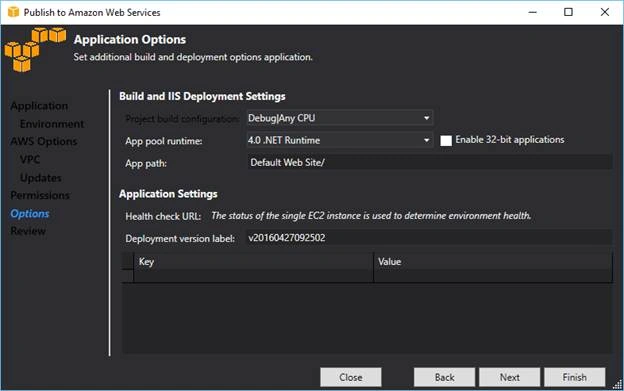This screenshot has width=624, height=391.
Task: Close the window with the X button
Action: click(604, 12)
